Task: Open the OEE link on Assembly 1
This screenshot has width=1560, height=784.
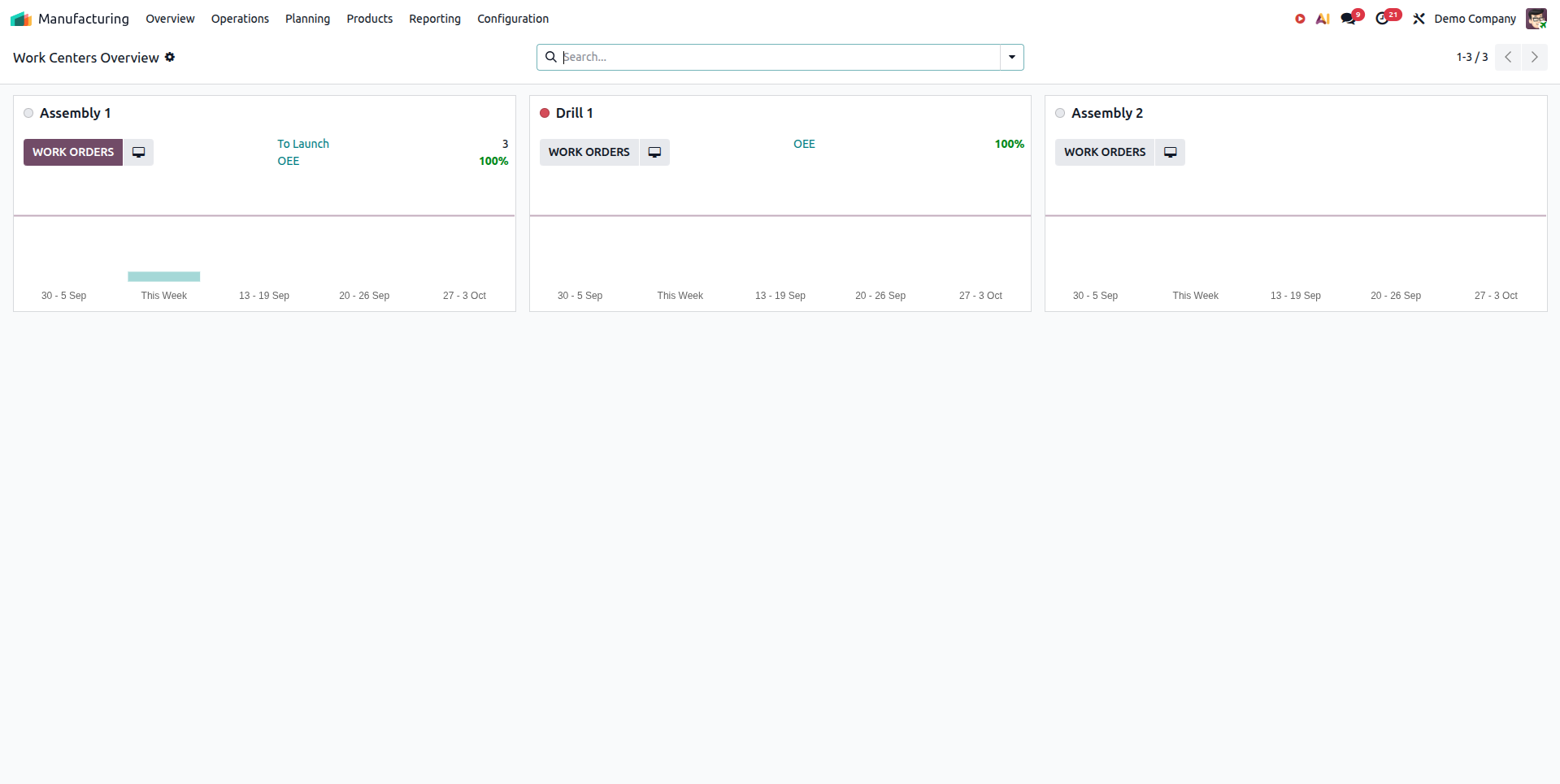Action: click(x=289, y=161)
